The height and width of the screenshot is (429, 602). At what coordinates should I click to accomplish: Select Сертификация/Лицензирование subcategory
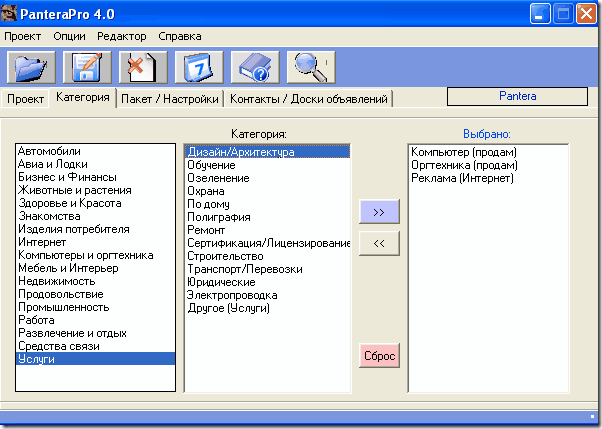click(x=268, y=243)
